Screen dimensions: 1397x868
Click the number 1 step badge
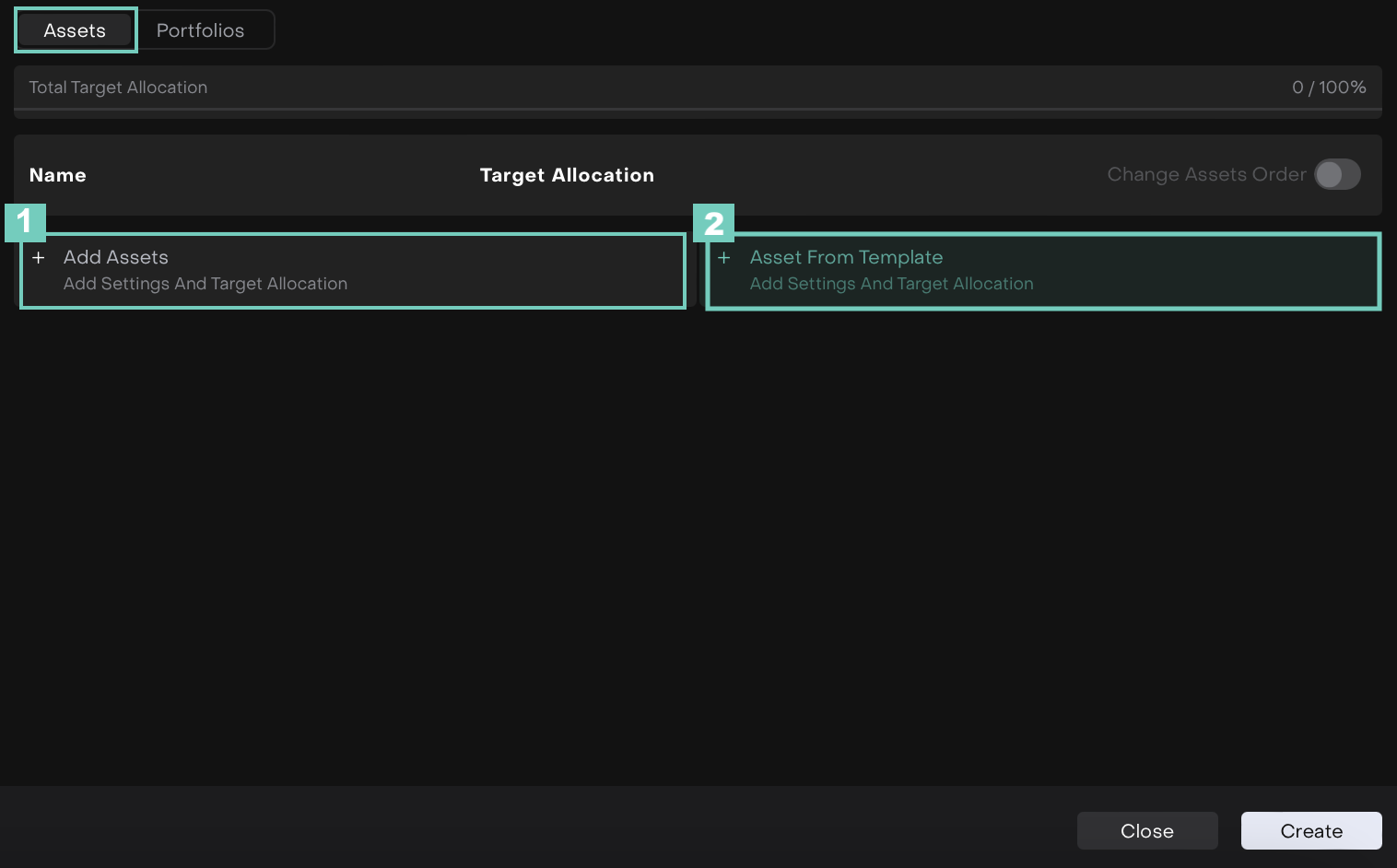point(25,222)
